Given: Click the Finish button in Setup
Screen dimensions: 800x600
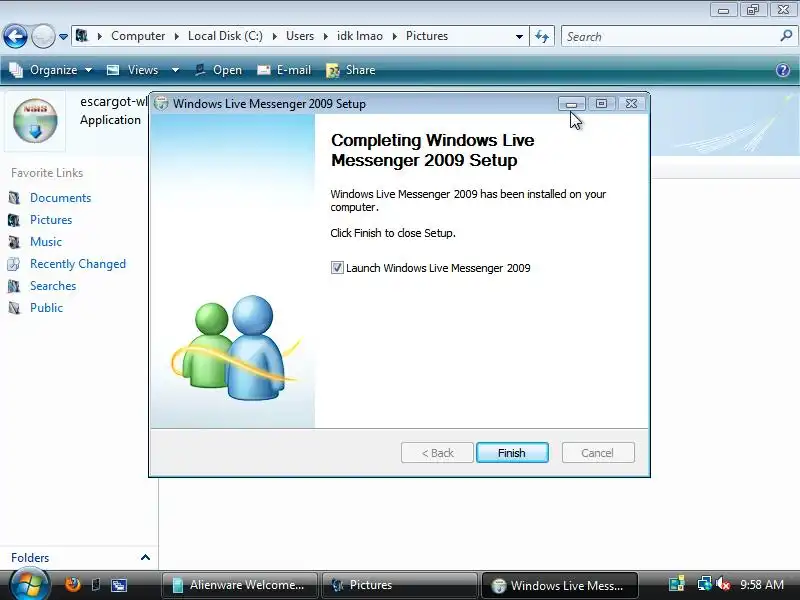Looking at the screenshot, I should (x=512, y=453).
